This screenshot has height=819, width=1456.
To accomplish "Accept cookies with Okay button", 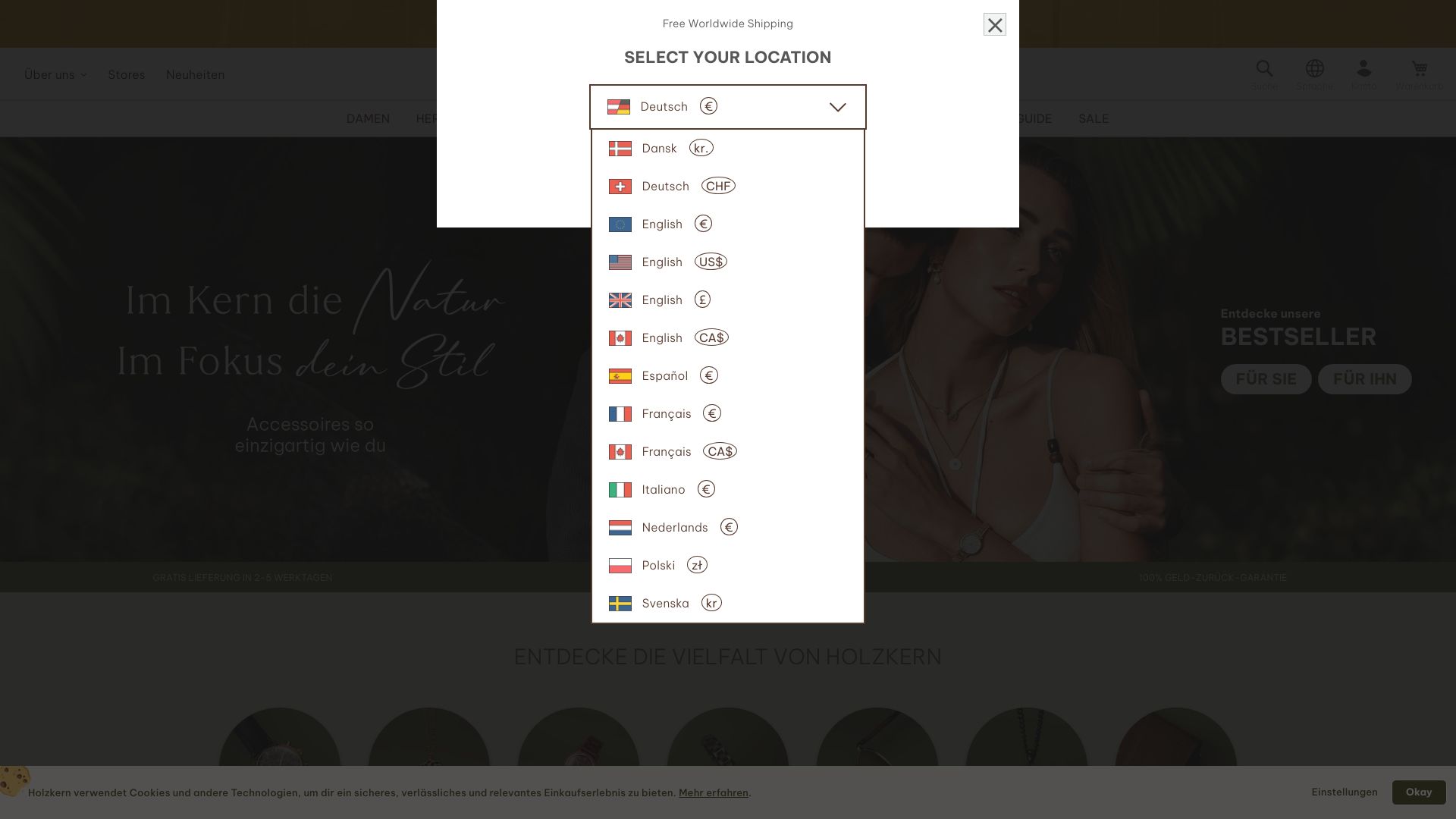I will [1418, 792].
